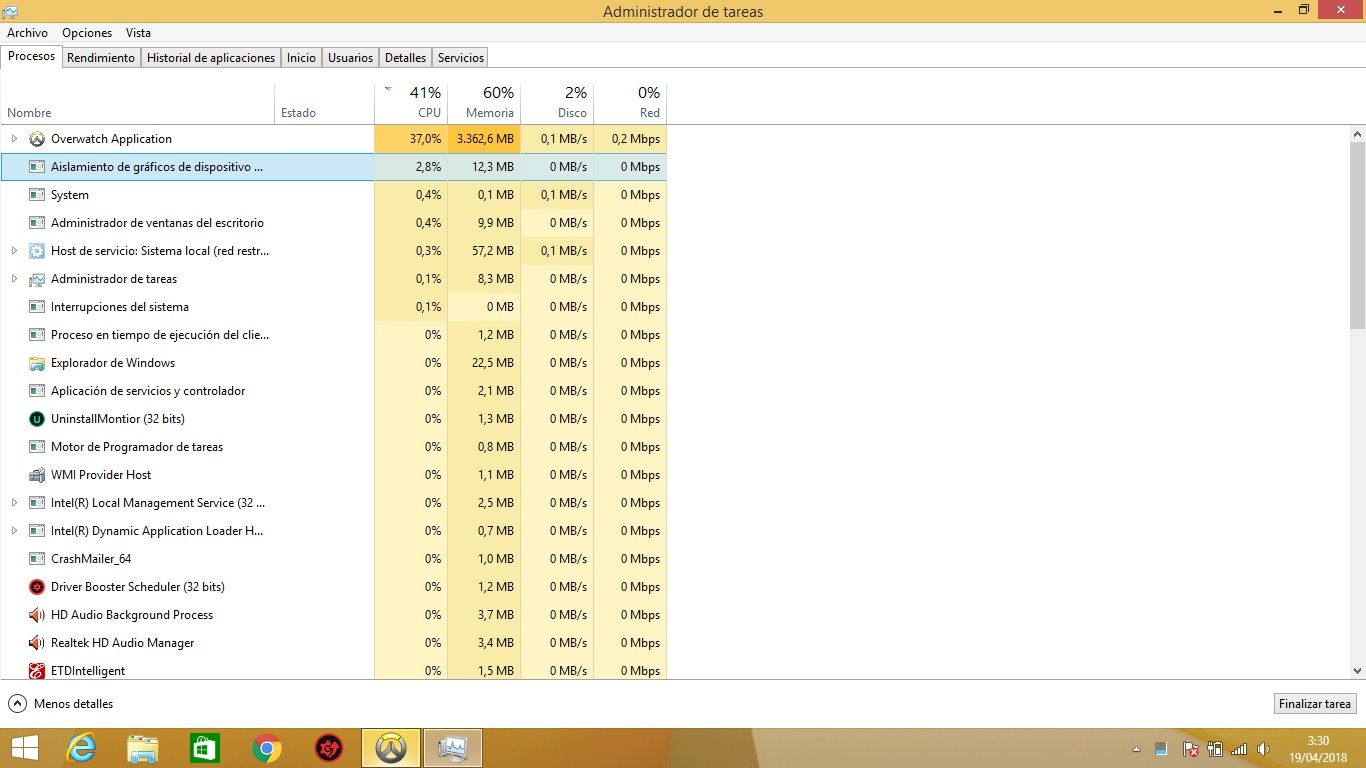
Task: Show hidden icons in the system tray
Action: 1136,748
